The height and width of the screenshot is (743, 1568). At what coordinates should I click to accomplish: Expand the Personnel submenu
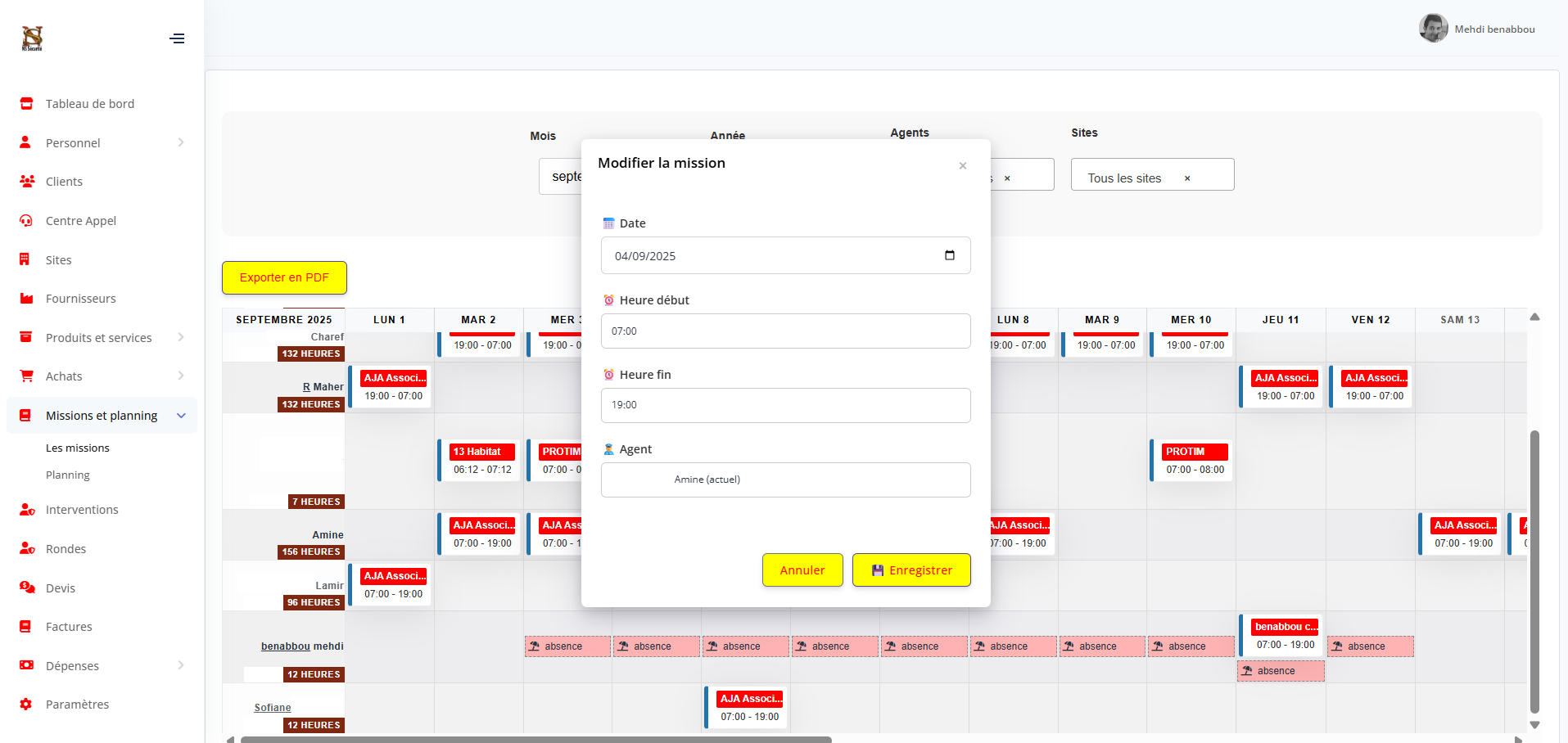[181, 142]
